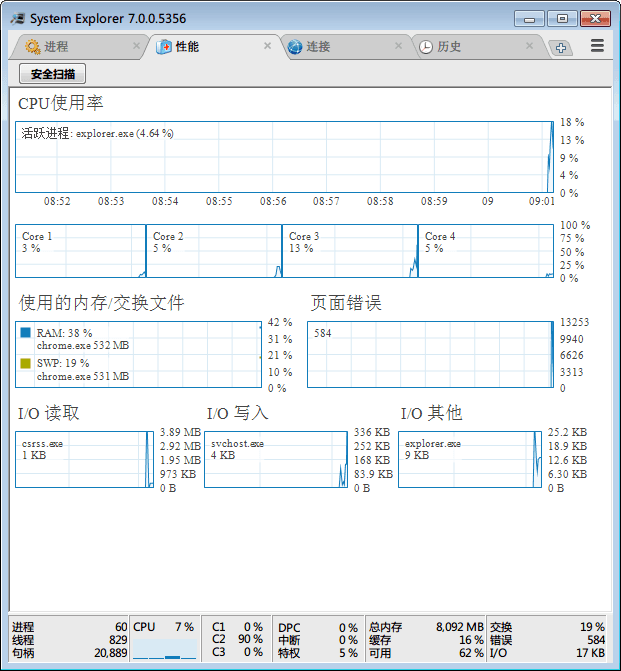This screenshot has height=671, width=621.
Task: Click the performance icon on 性能 tab
Action: point(163,47)
